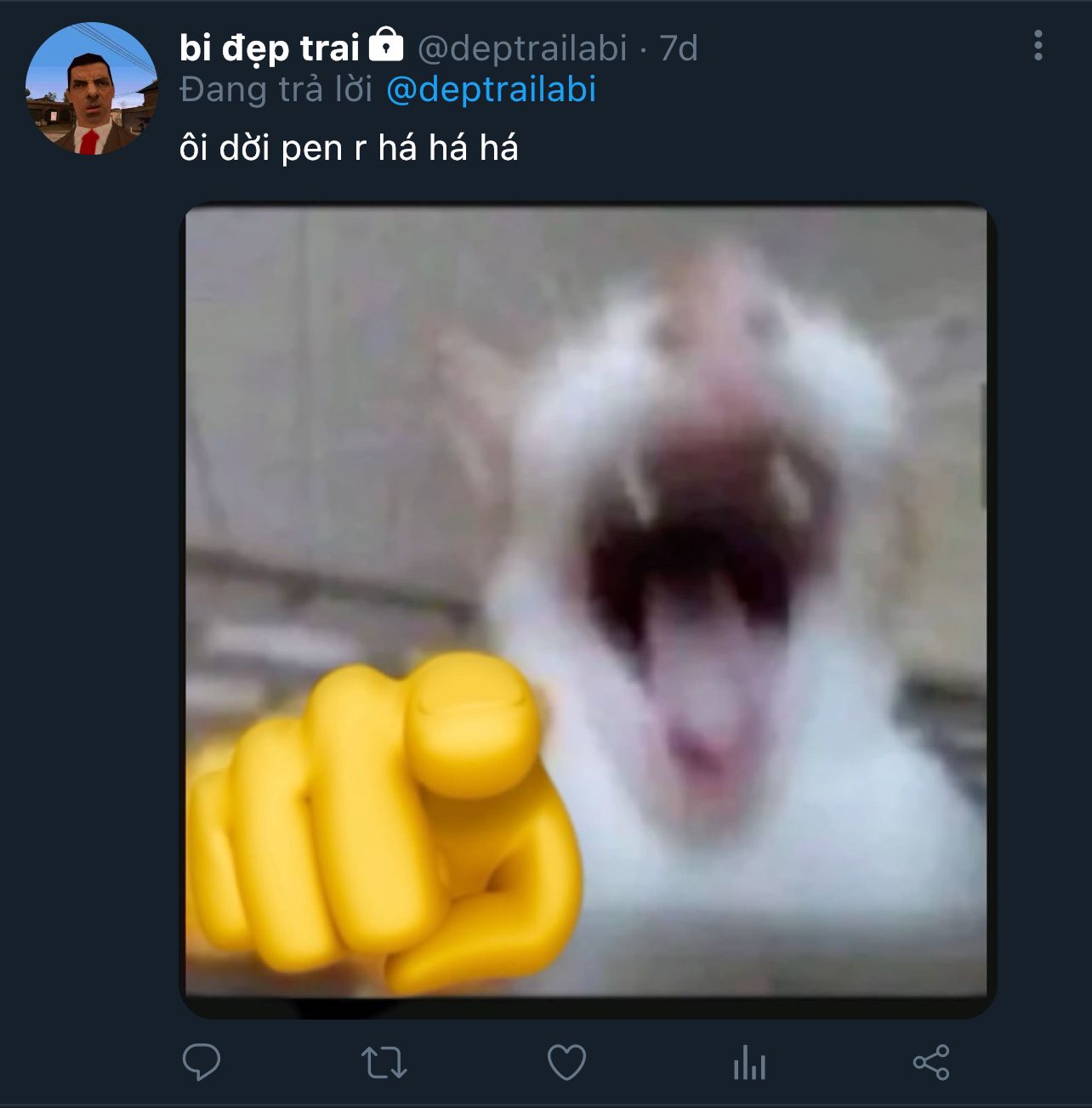Click the "há há há" words in tweet
Image resolution: width=1092 pixels, height=1108 pixels.
[448, 148]
